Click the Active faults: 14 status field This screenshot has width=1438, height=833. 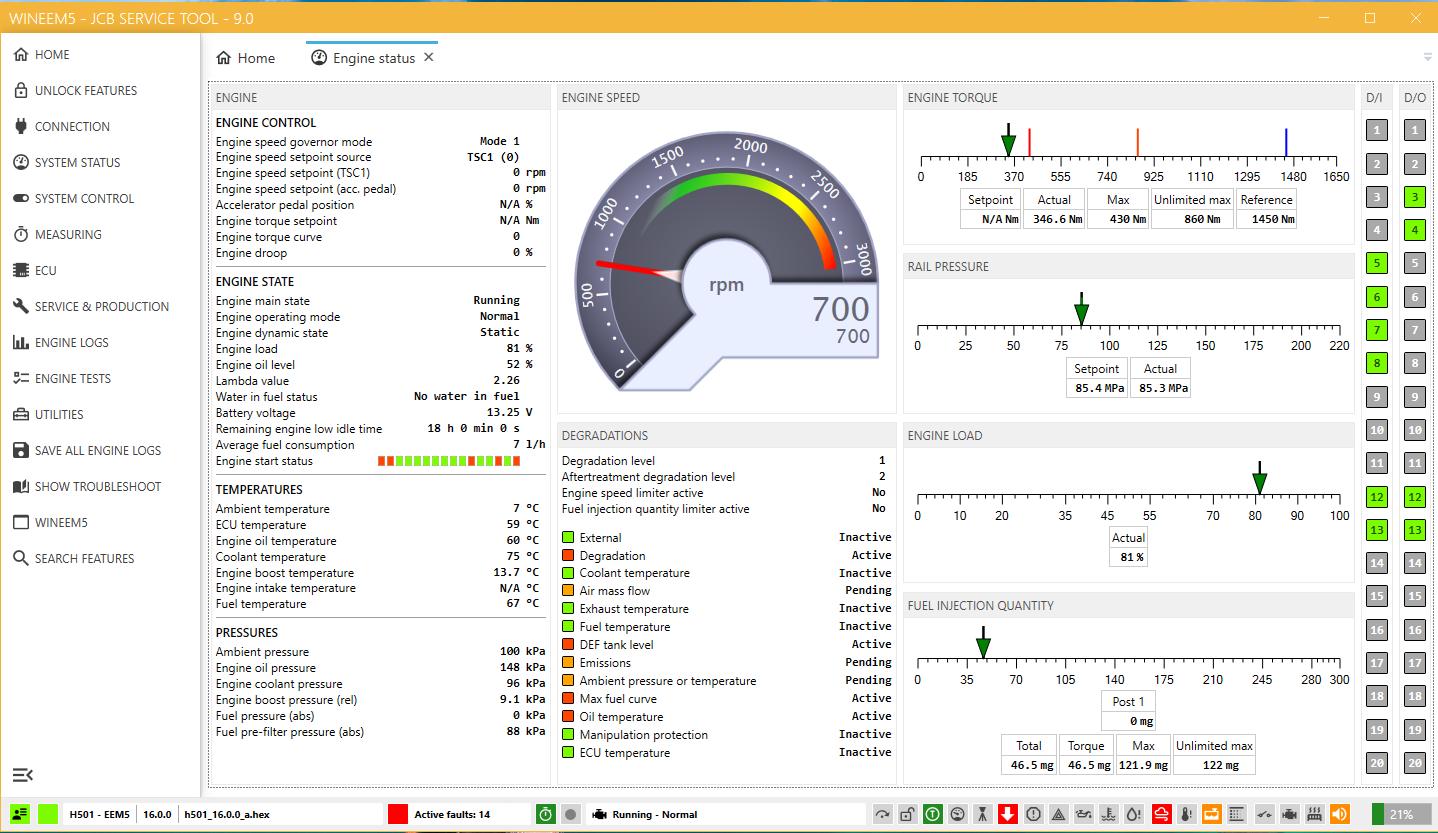[x=450, y=814]
